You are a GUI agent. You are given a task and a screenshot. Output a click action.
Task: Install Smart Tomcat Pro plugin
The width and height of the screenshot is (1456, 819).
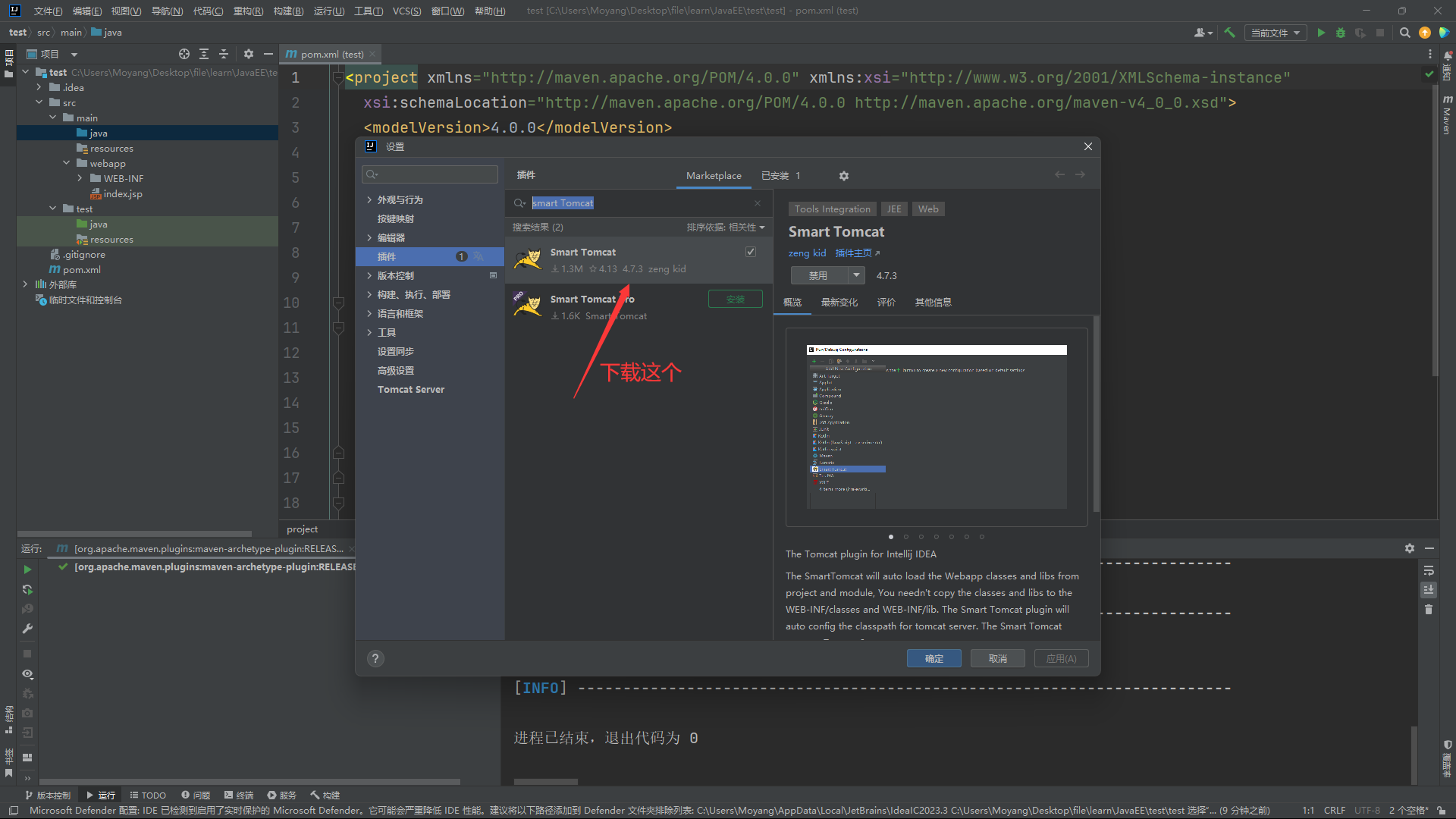point(735,299)
